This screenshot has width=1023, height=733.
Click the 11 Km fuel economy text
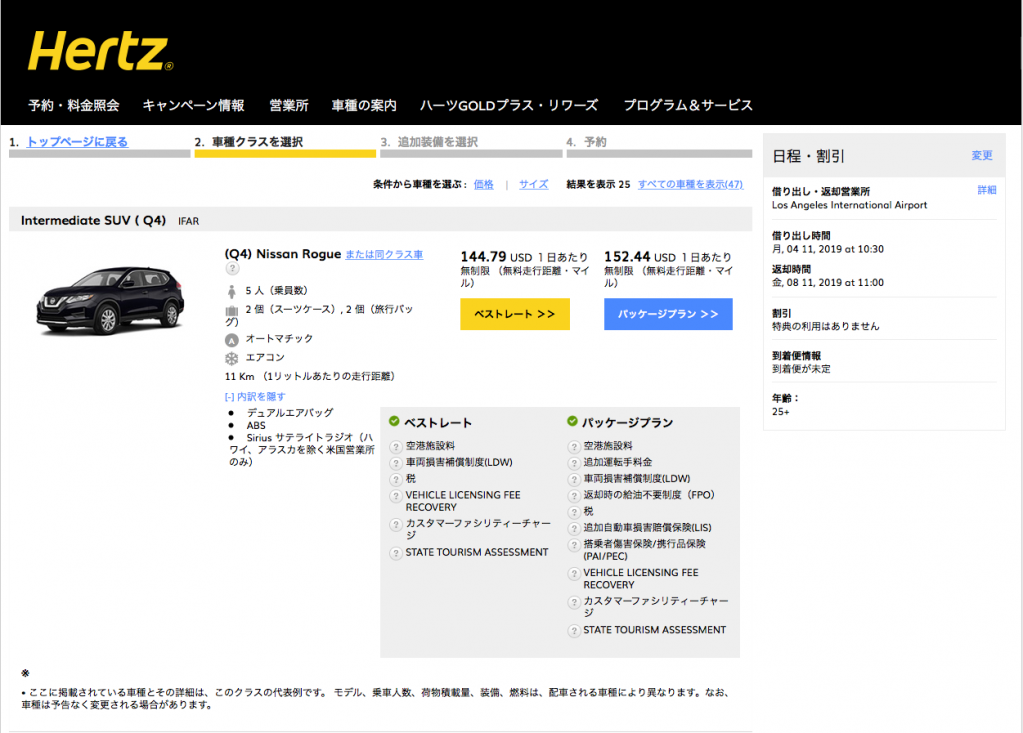(309, 376)
